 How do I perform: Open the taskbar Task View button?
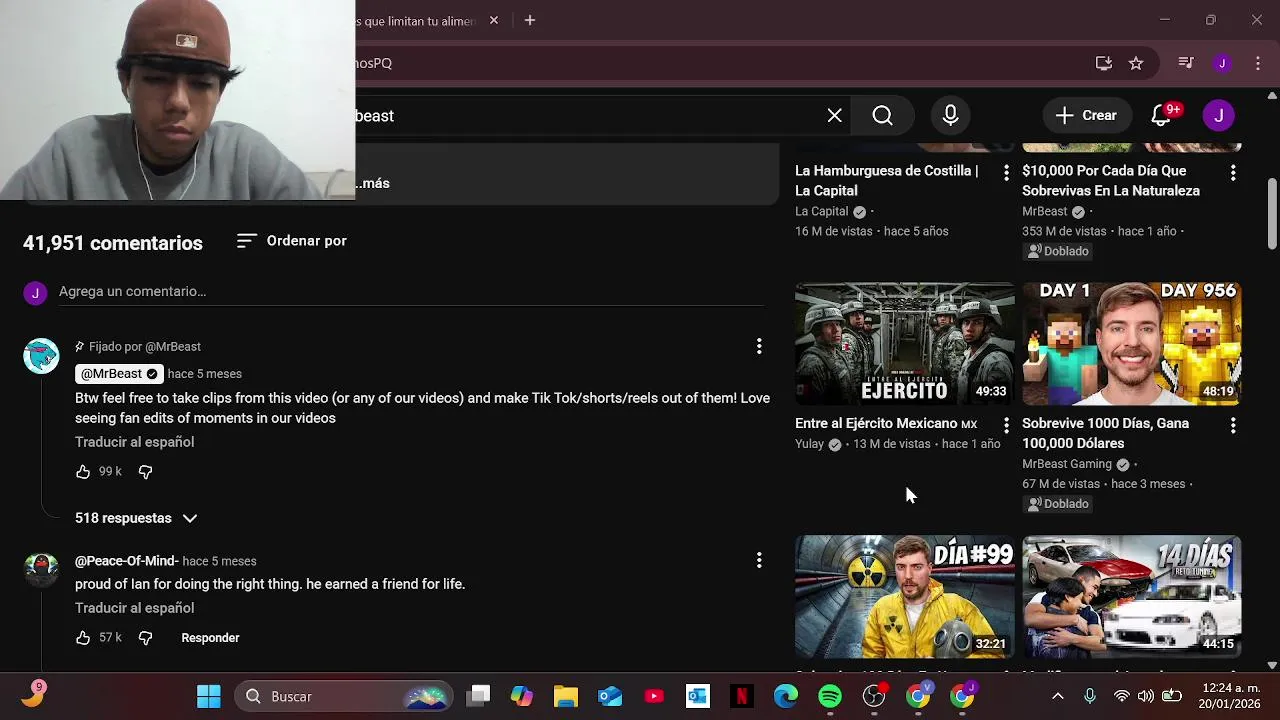coord(480,696)
